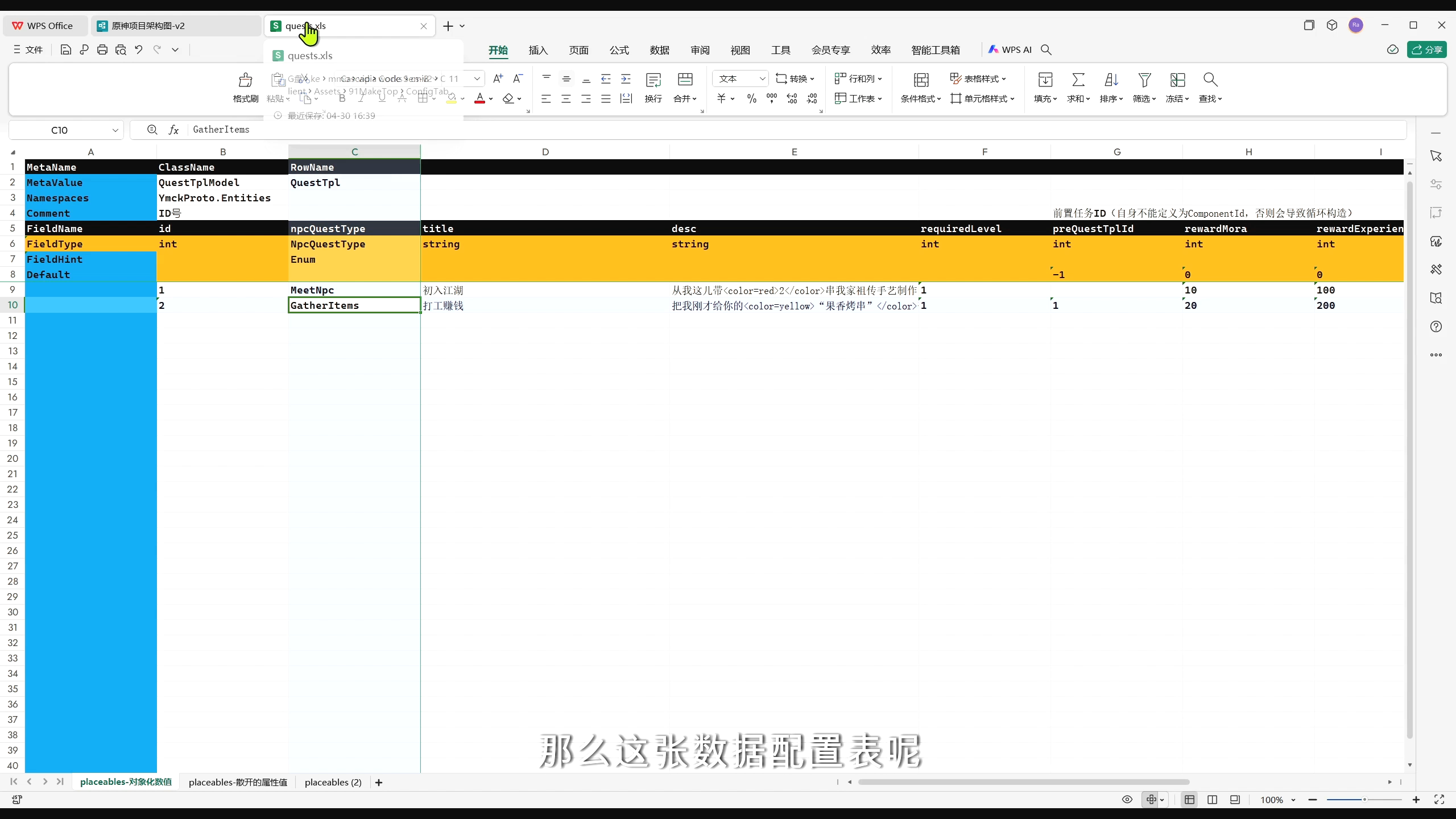1456x819 pixels.
Task: Click the AutoSum (求和) icon
Action: click(1078, 80)
